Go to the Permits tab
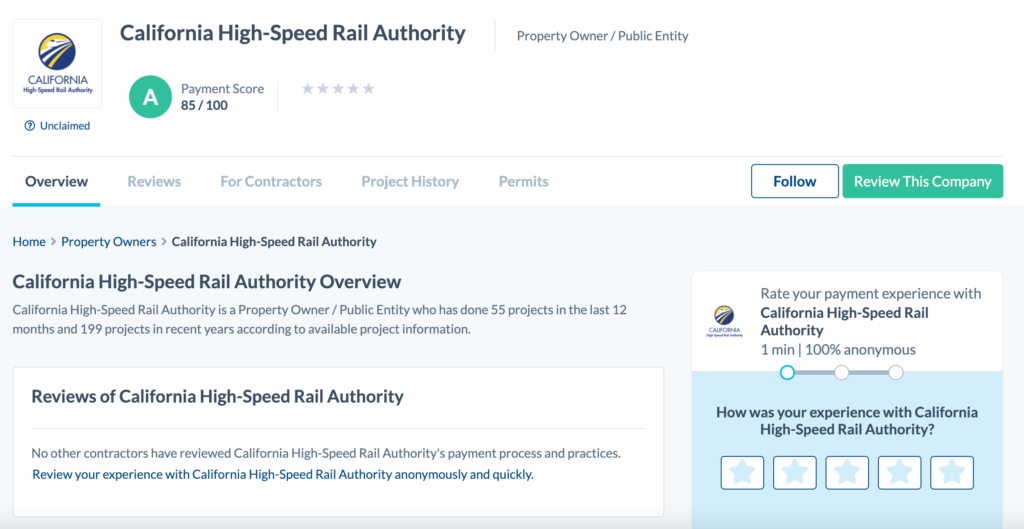The height and width of the screenshot is (529, 1024). point(523,181)
